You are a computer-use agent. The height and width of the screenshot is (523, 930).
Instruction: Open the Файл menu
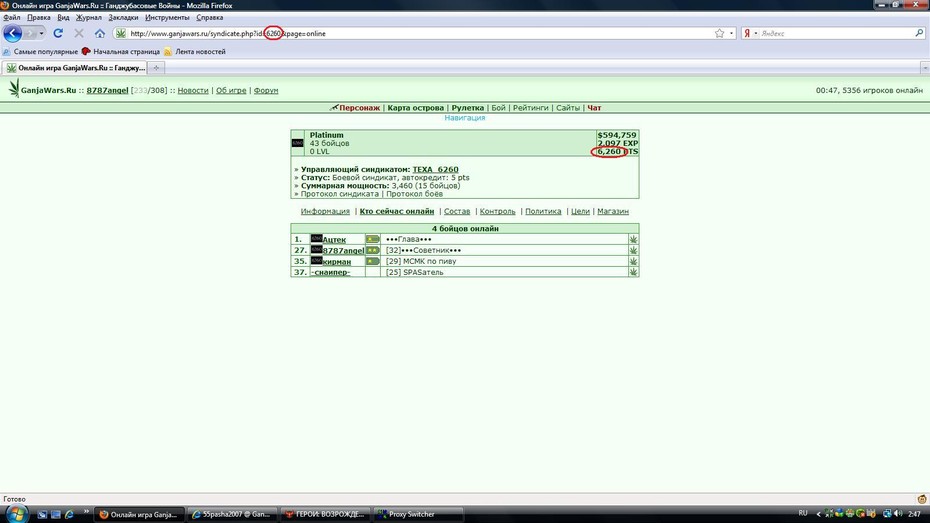pos(12,17)
